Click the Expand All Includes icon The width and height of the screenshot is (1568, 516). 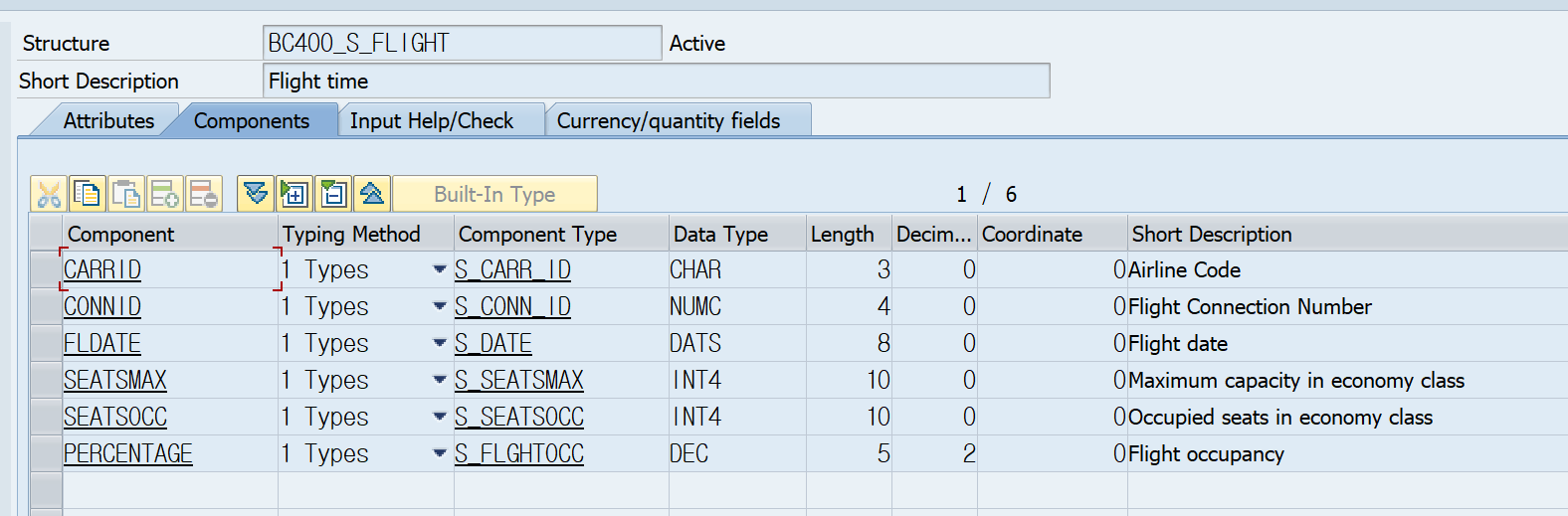click(256, 194)
